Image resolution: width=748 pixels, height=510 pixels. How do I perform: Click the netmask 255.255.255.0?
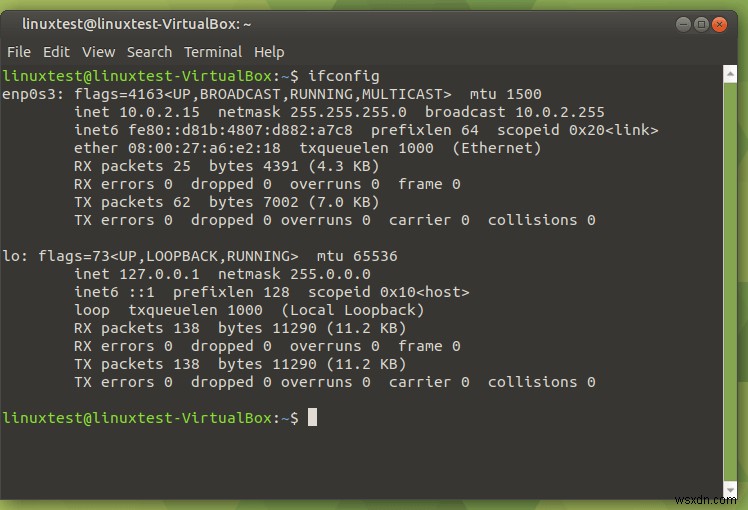[x=348, y=112]
